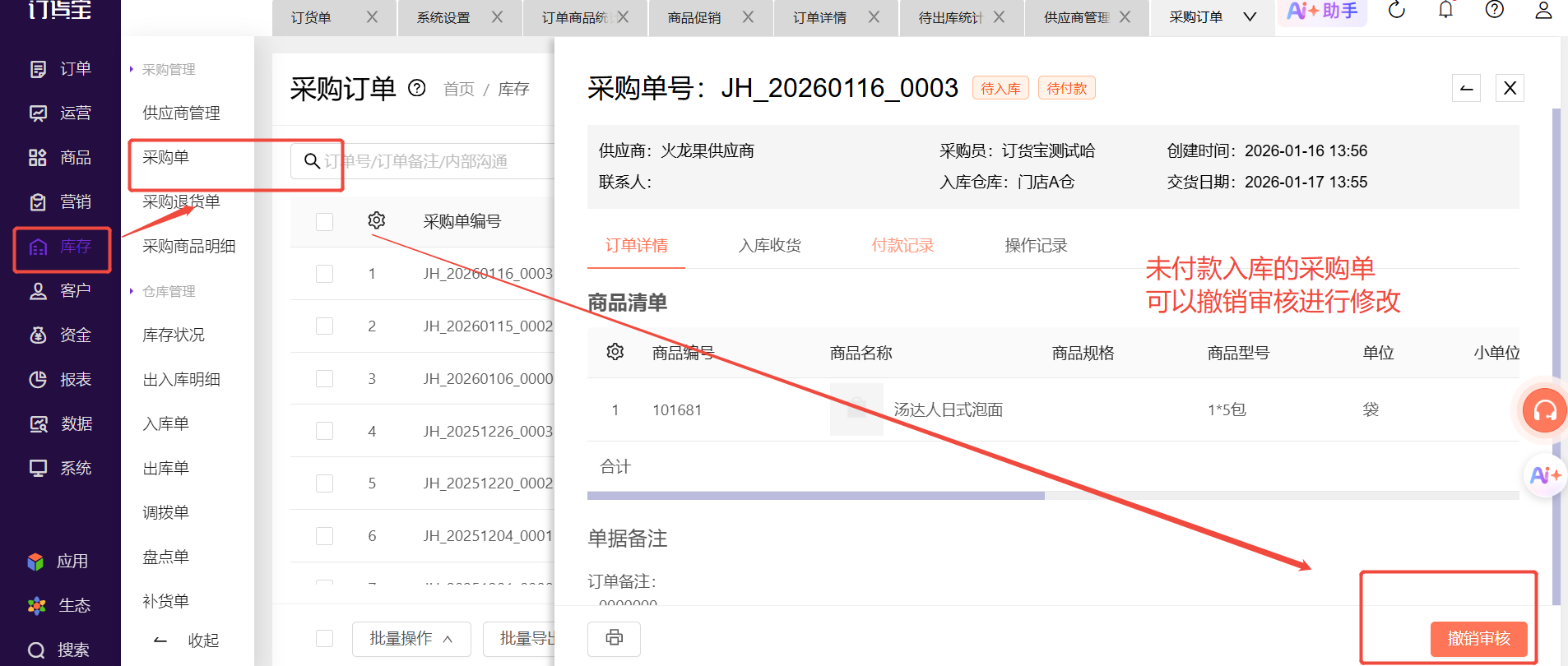Screen dimensions: 1568x666
Task: Open the help question-mark icon top right
Action: 1495,10
